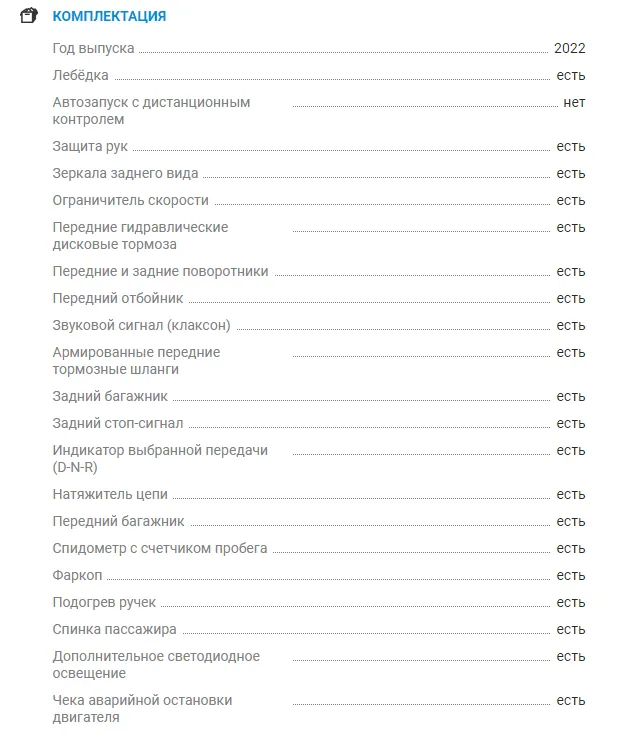Click the Зеркала заднего вида label
This screenshot has height=738, width=638.
point(125,174)
